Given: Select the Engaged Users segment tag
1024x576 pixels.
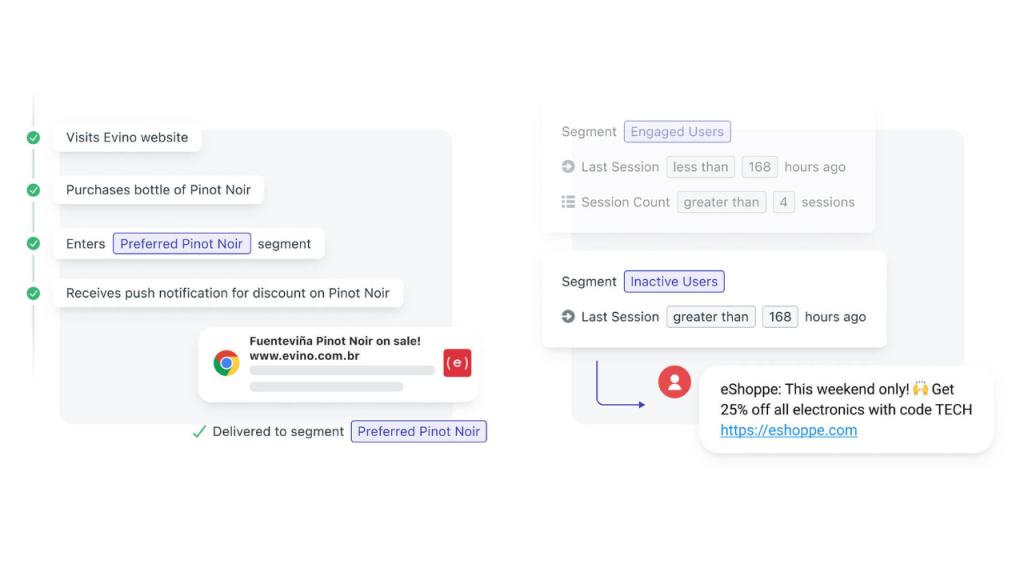Looking at the screenshot, I should point(677,131).
